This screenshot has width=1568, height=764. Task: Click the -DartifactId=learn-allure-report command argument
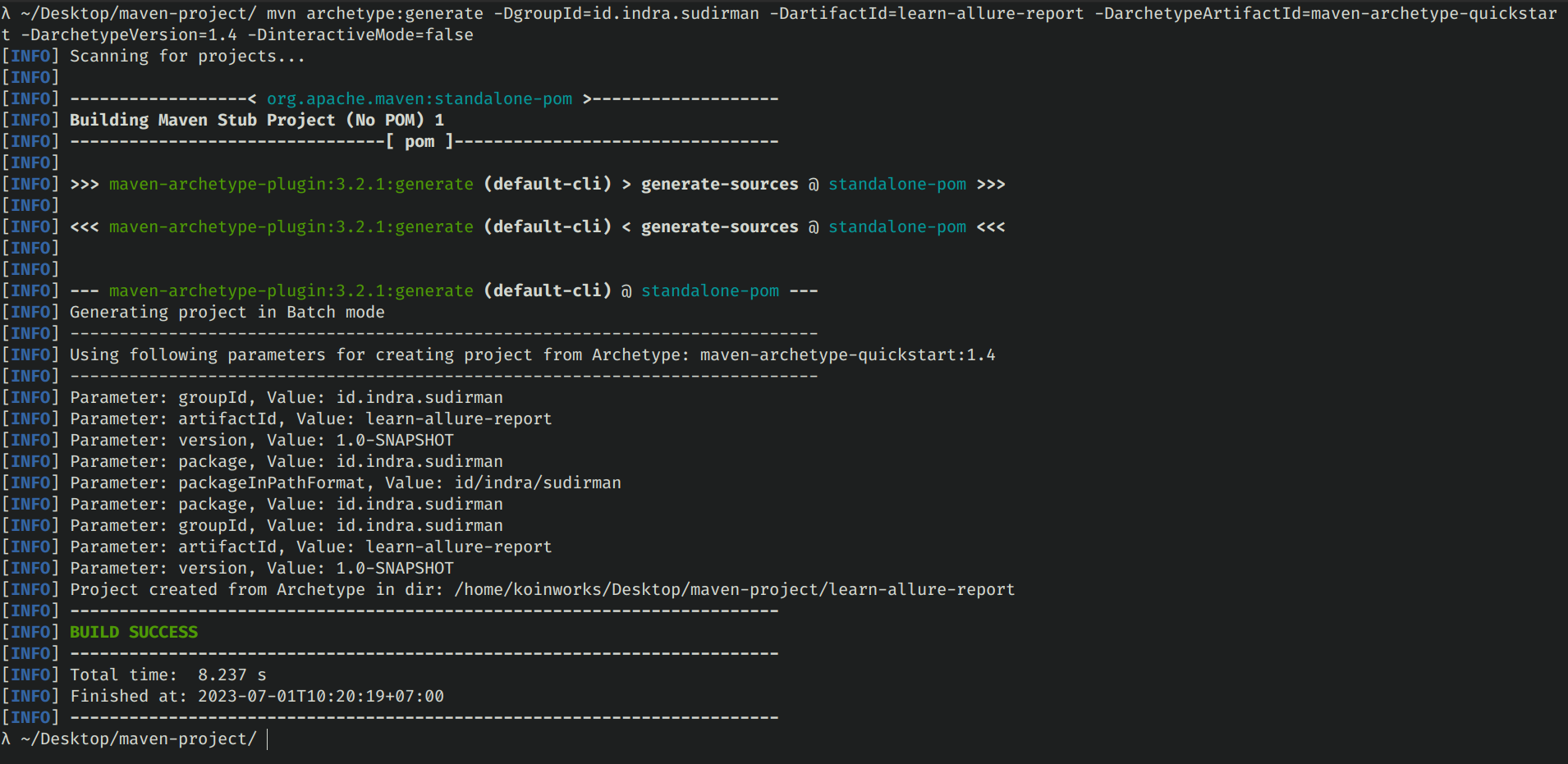point(926,13)
